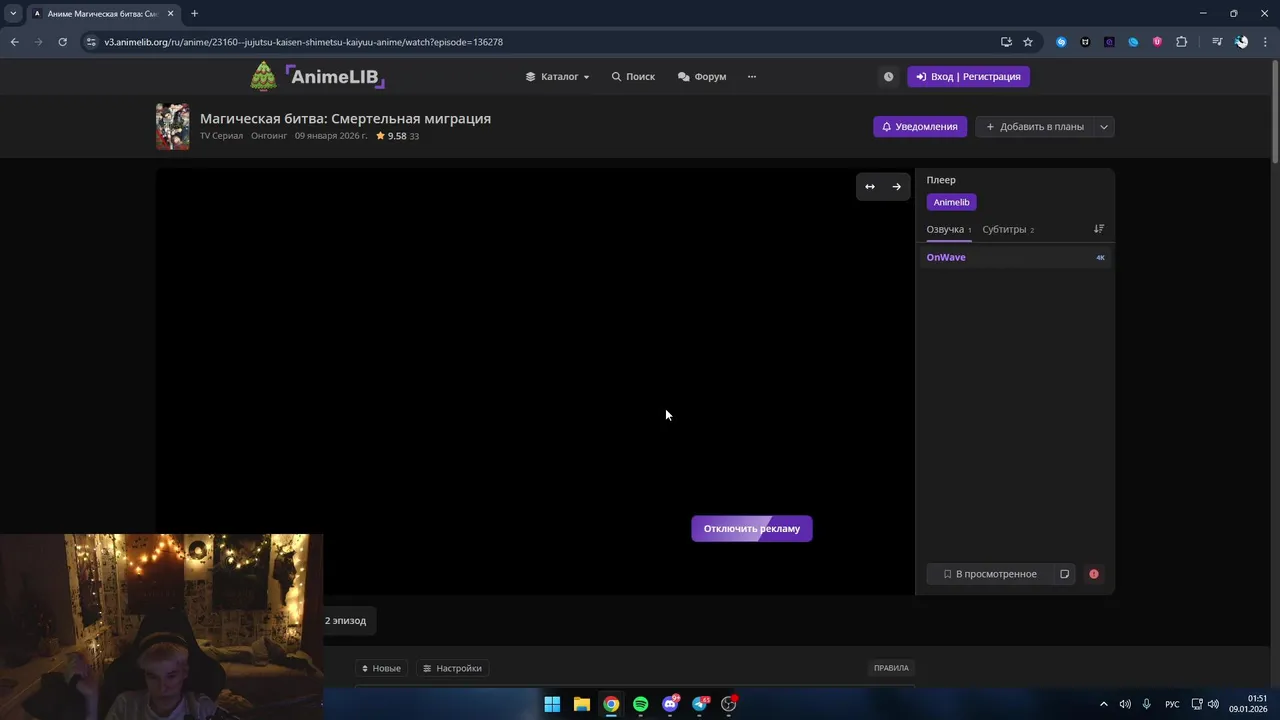1280x720 pixels.
Task: Open the title Магическая битва: Смертельная миграция
Action: (x=345, y=118)
